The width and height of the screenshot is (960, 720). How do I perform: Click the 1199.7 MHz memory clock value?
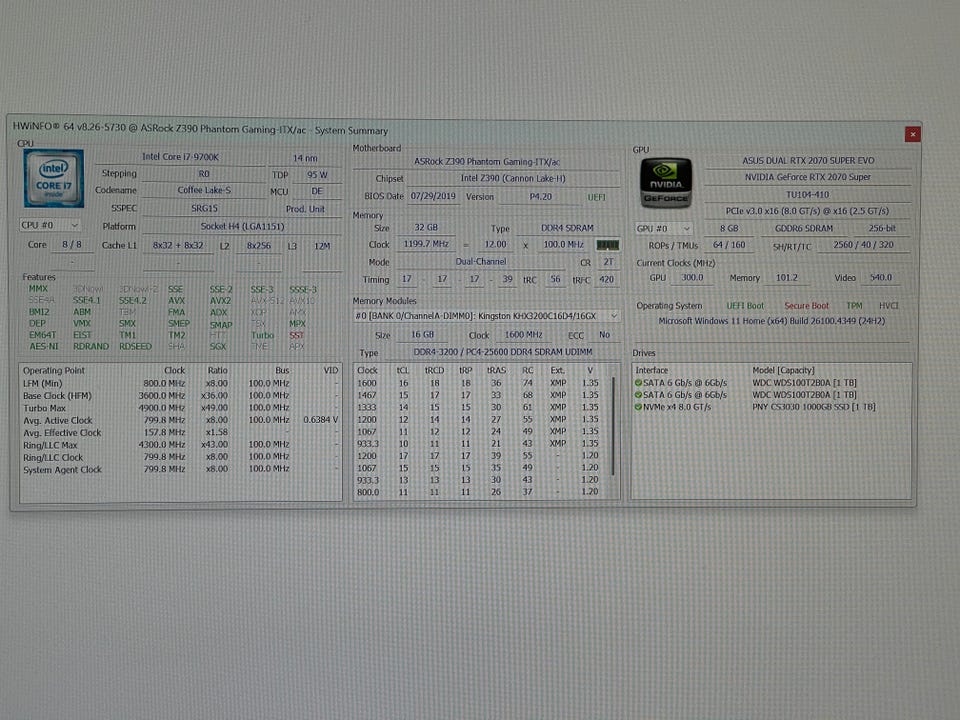point(426,244)
